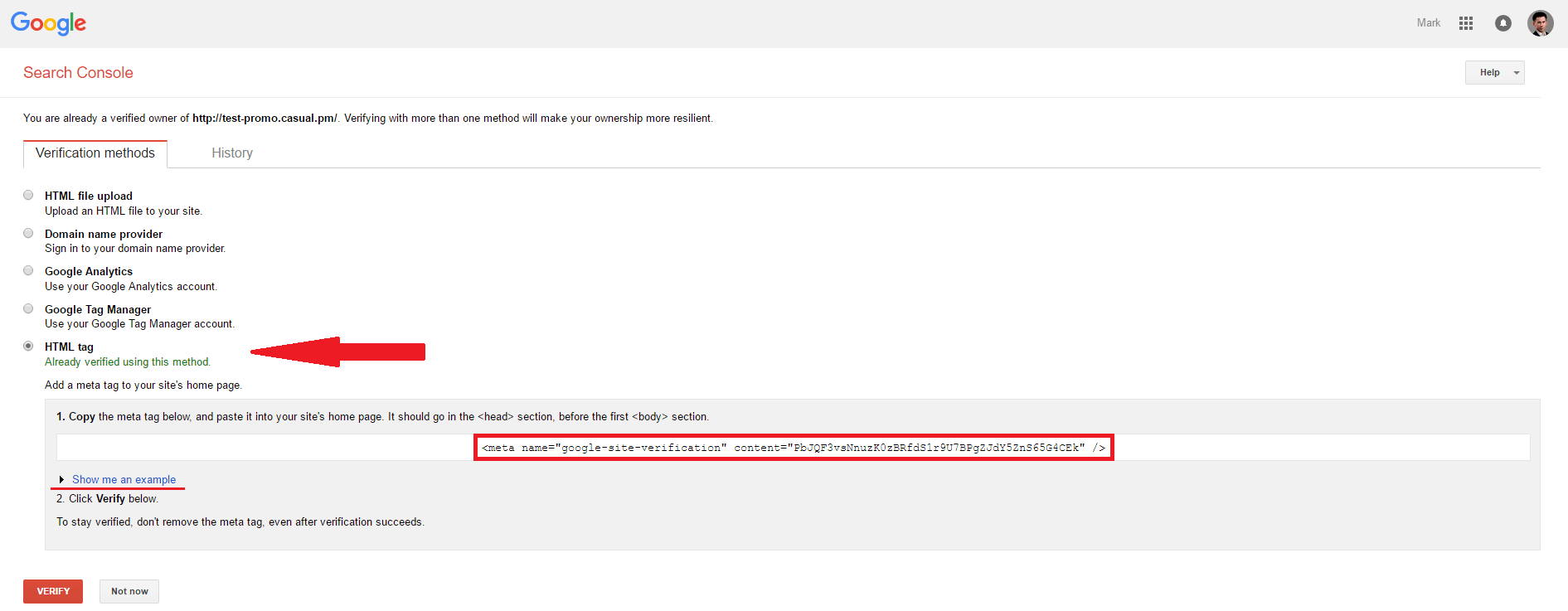The image size is (1568, 611).
Task: Click the Not now button
Action: click(x=129, y=591)
